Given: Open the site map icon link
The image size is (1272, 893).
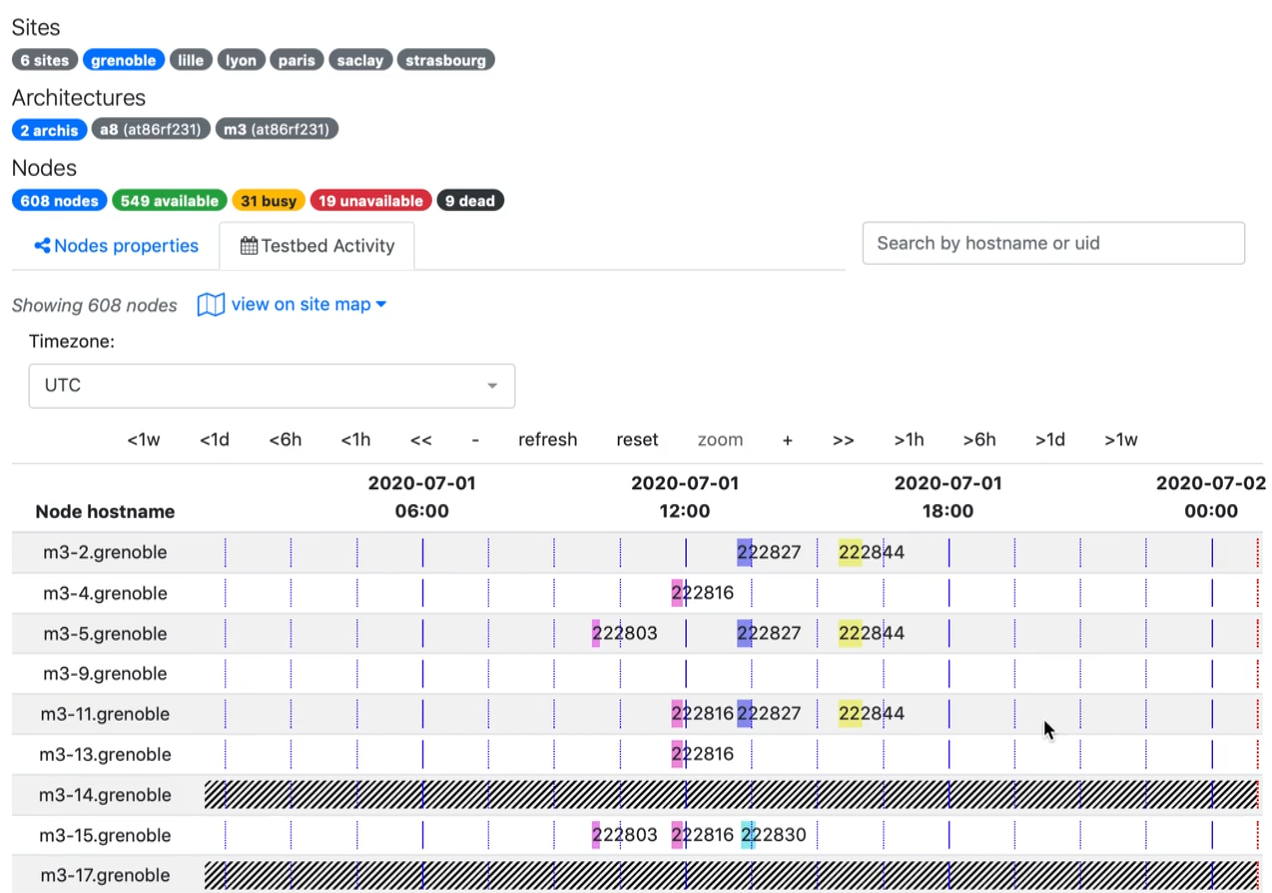Looking at the screenshot, I should pyautogui.click(x=211, y=305).
